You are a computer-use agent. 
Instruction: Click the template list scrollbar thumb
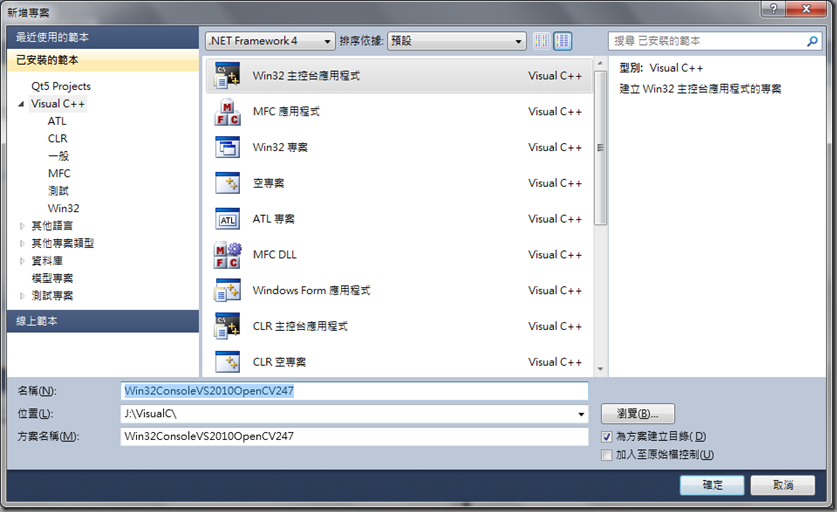point(600,148)
